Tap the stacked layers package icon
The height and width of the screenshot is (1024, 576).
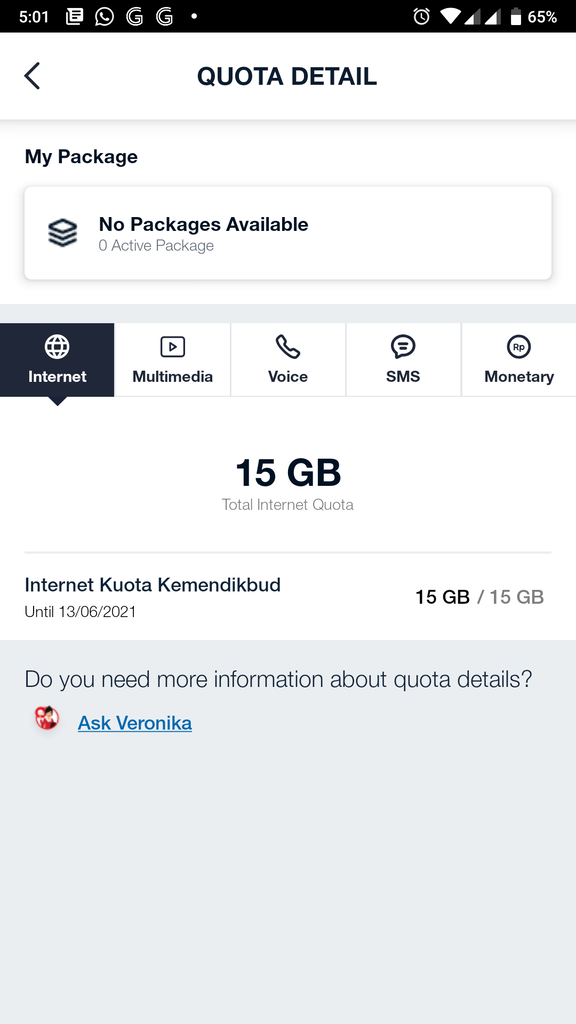[x=63, y=233]
